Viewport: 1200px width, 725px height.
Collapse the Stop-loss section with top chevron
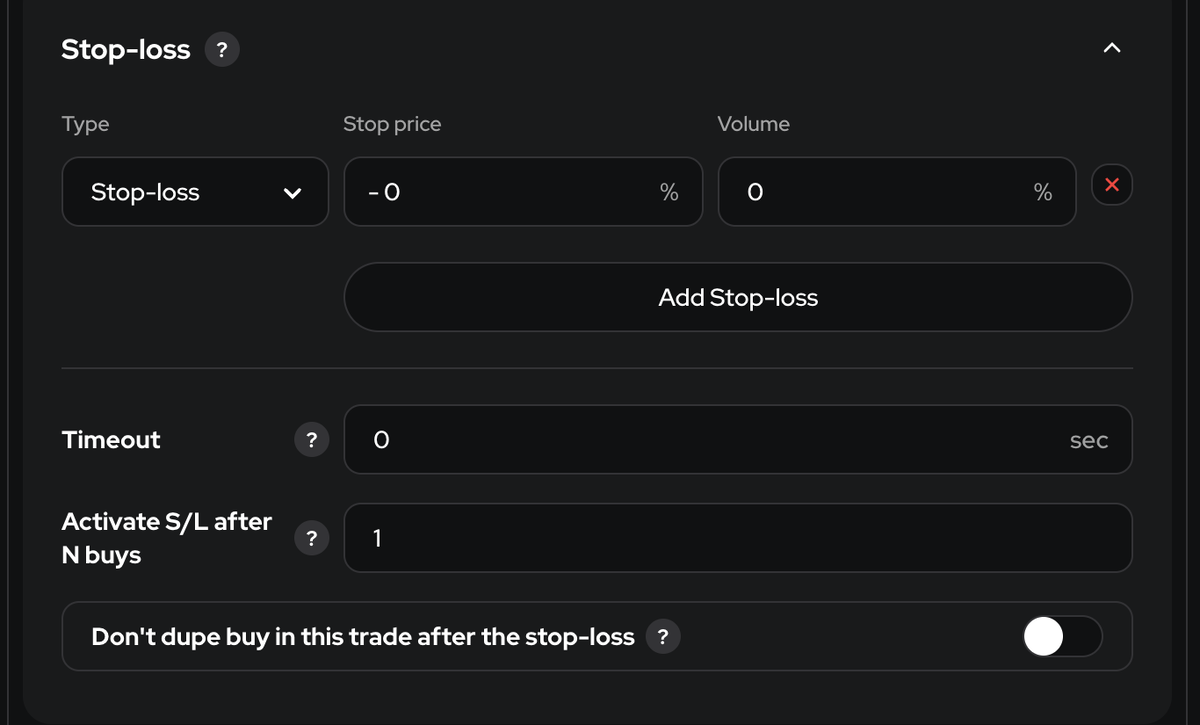1111,48
